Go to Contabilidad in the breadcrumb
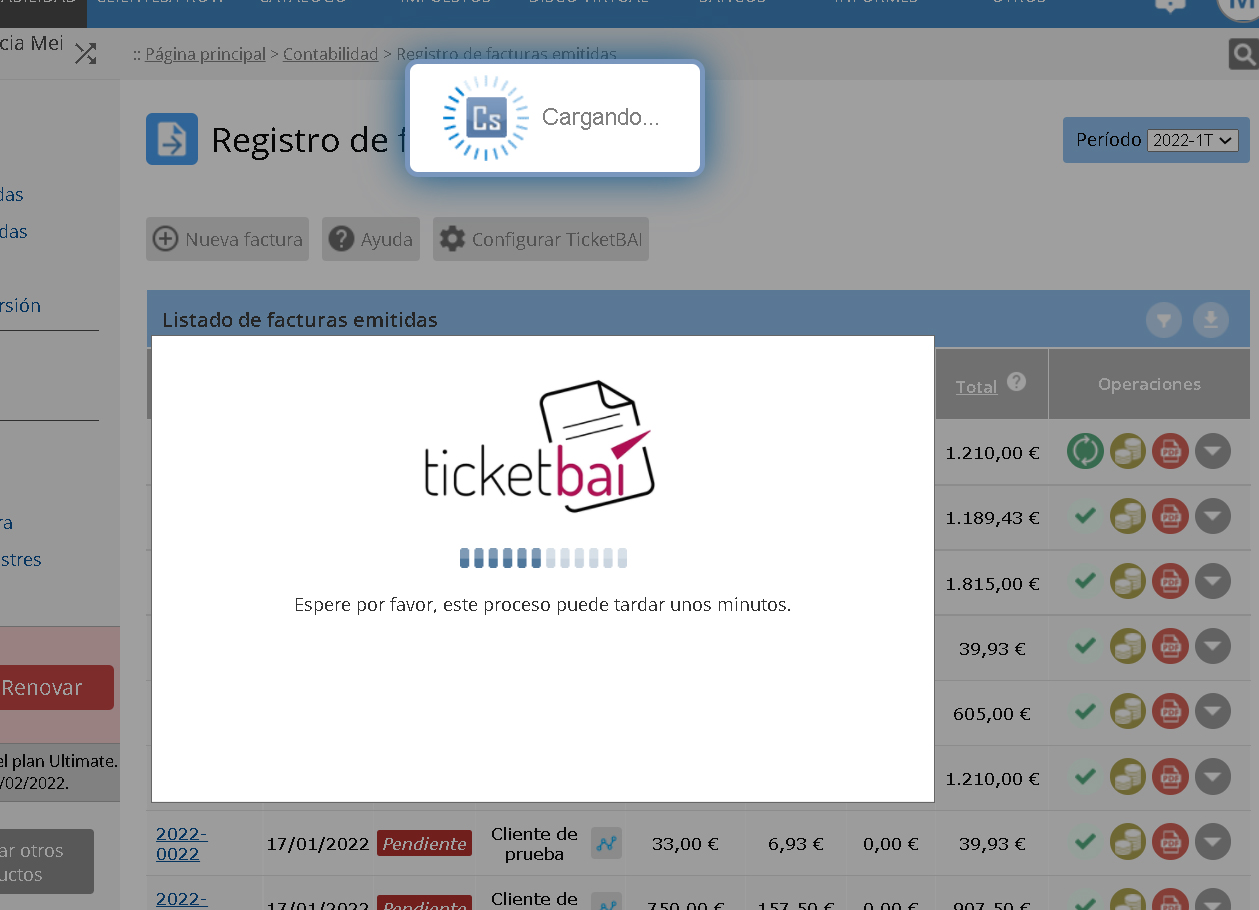 coord(330,54)
